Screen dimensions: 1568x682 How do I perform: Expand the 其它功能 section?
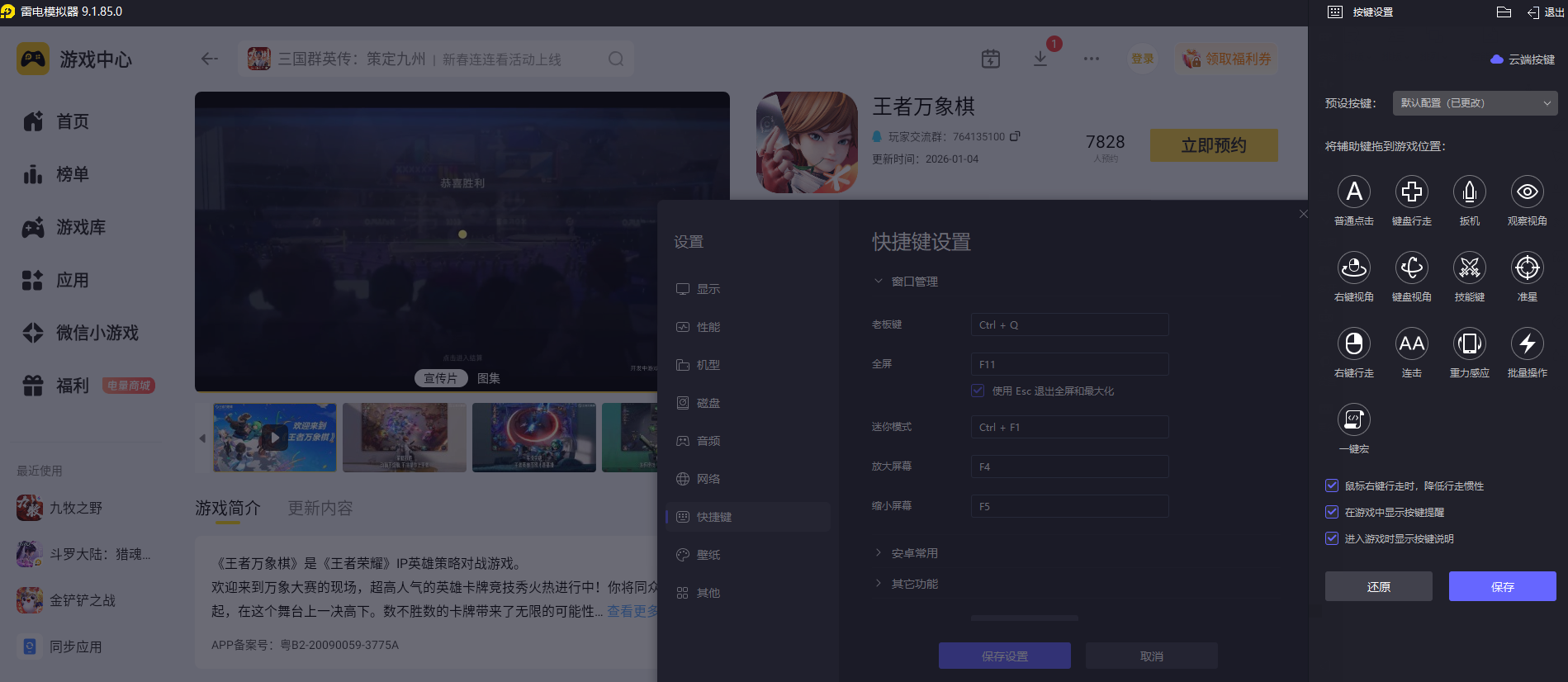tap(905, 584)
